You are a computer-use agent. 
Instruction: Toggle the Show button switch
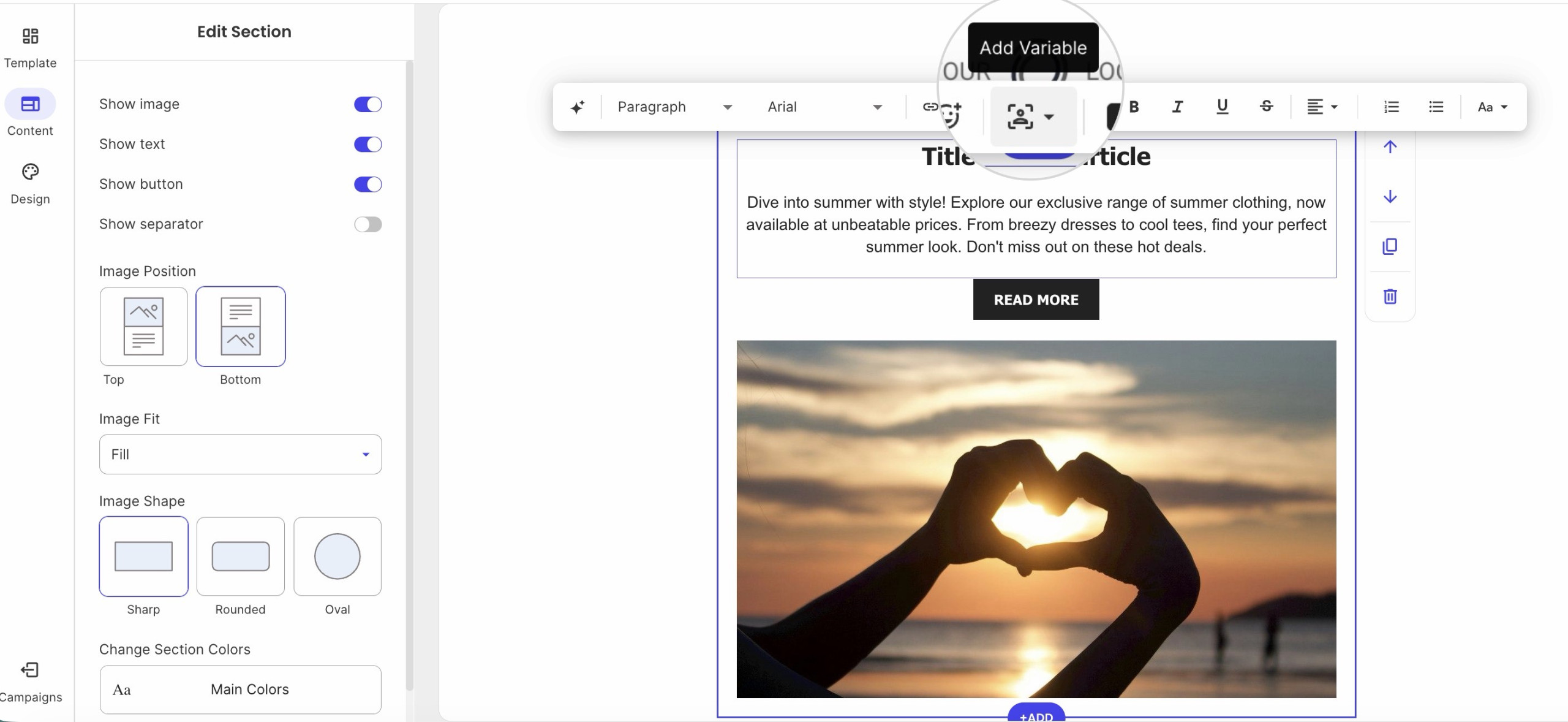pyautogui.click(x=367, y=184)
